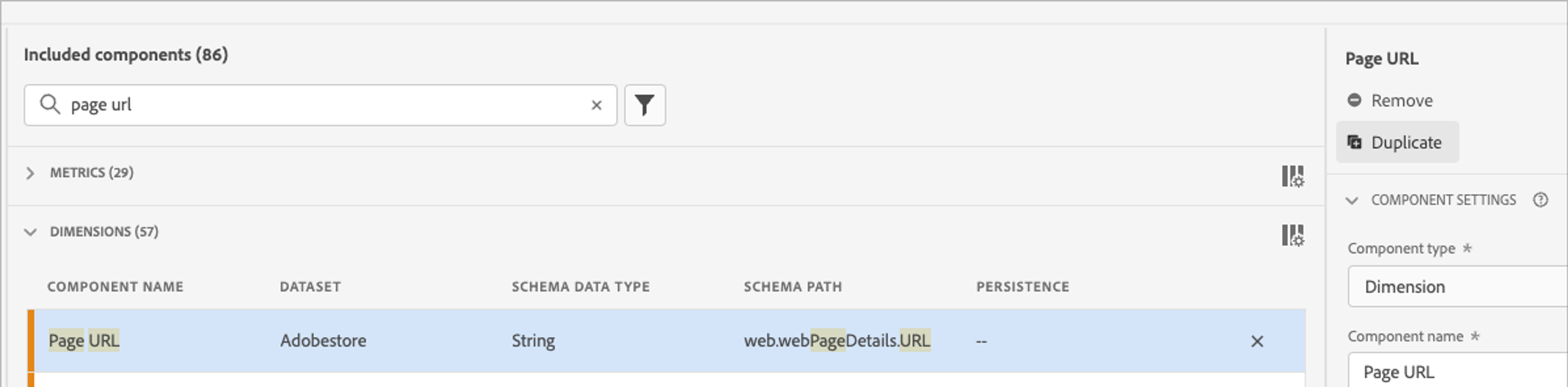Collapse the Dimensions (57) section

click(30, 232)
